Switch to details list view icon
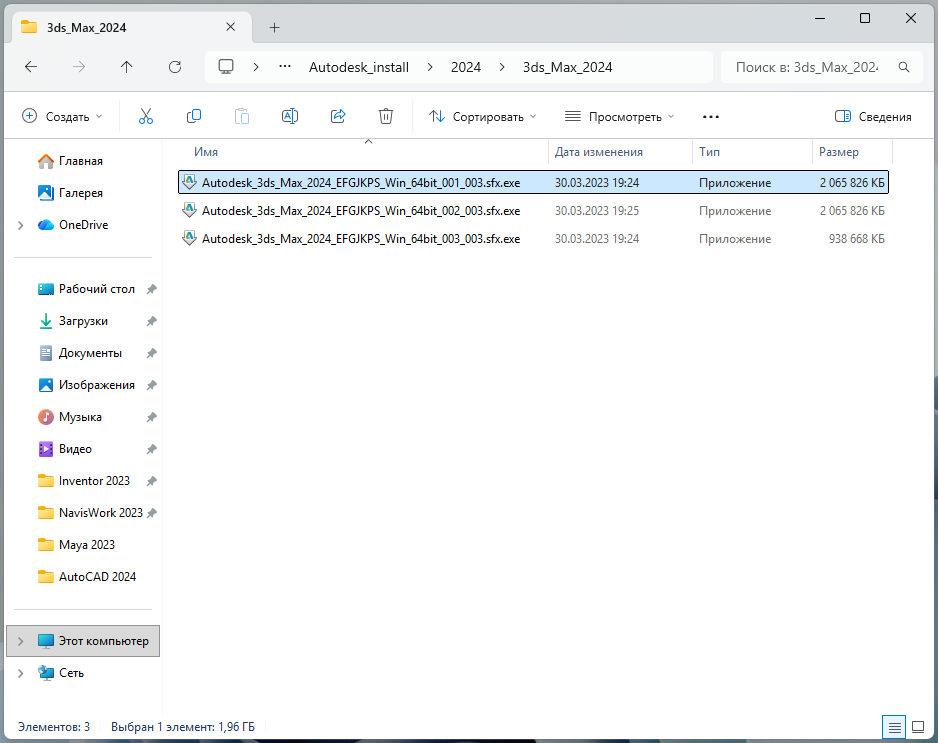 coord(894,727)
